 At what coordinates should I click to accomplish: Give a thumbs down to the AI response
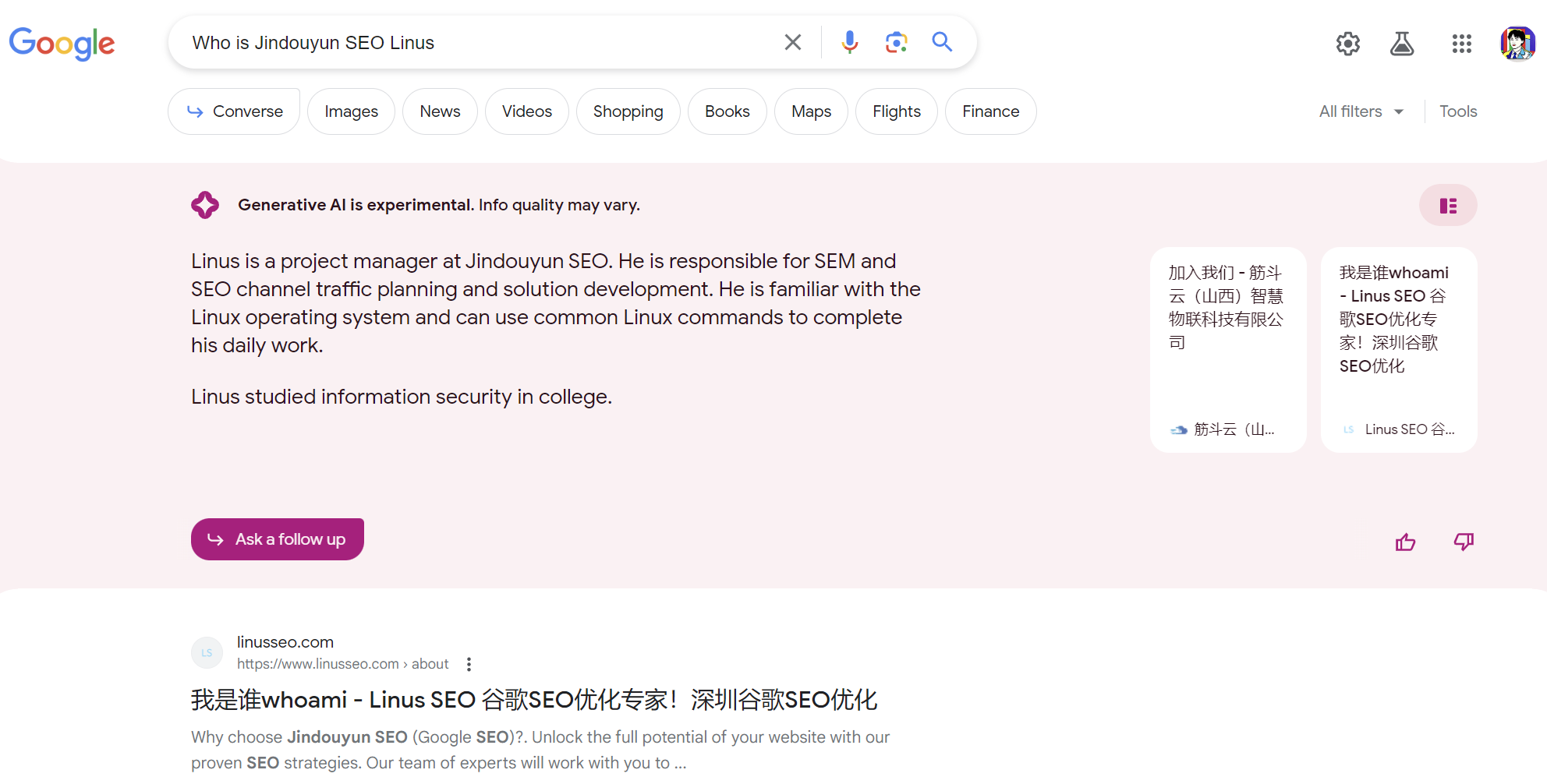[1464, 542]
